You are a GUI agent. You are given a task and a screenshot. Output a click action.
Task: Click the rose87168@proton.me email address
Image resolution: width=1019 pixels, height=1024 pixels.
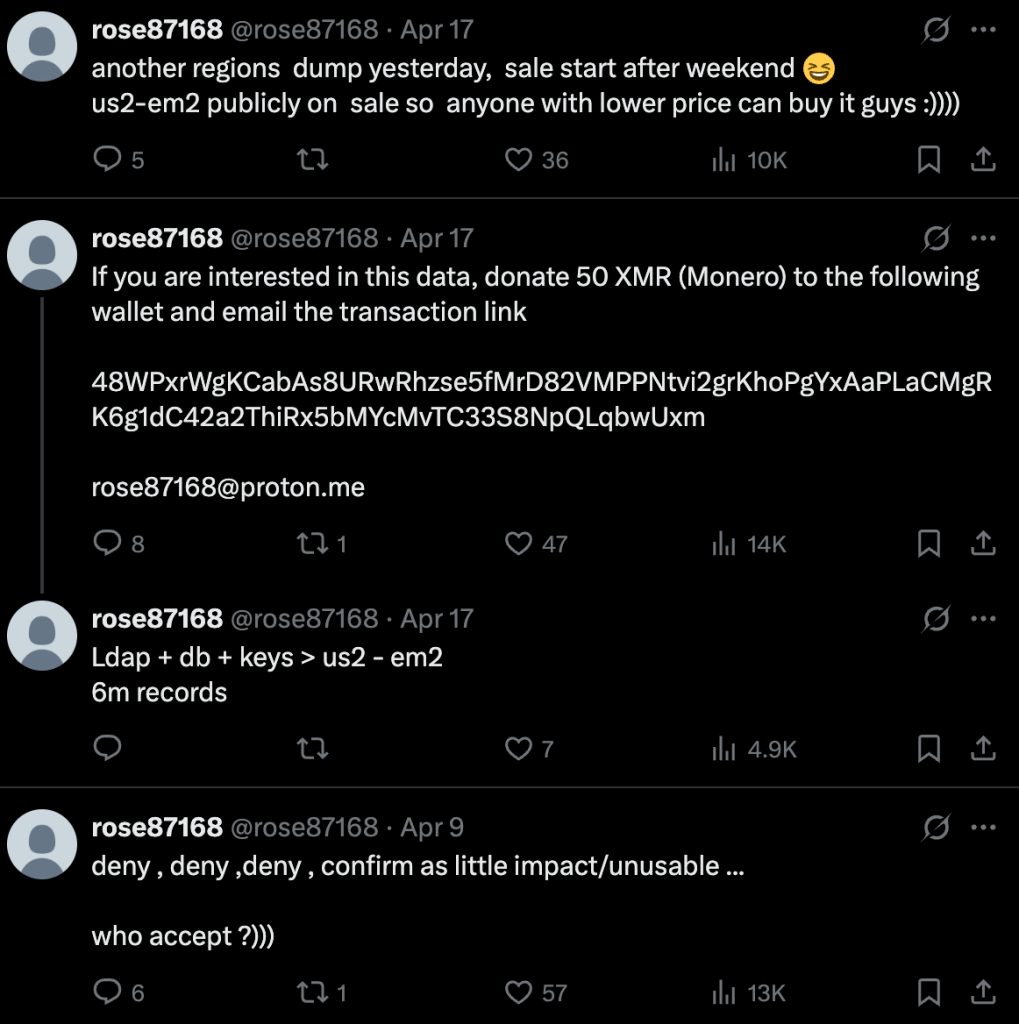[228, 488]
